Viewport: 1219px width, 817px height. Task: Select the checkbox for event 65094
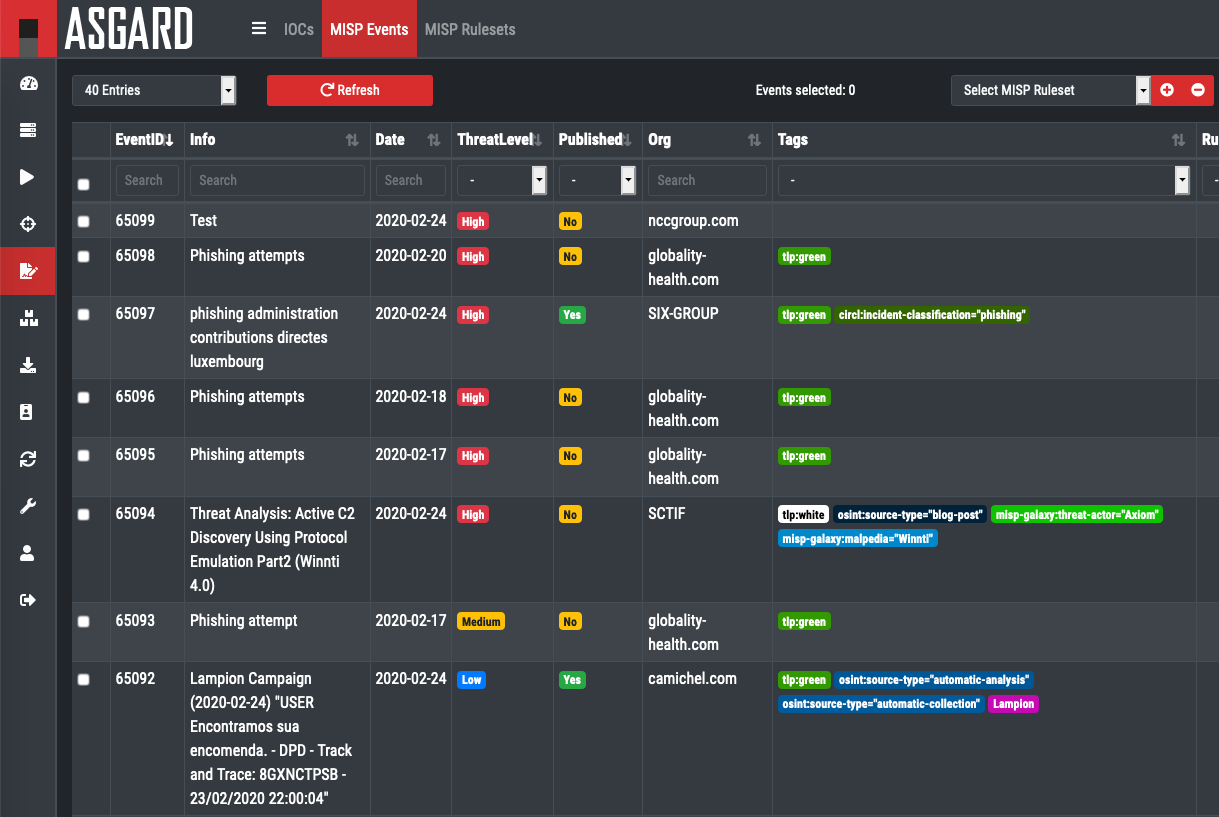coord(84,515)
